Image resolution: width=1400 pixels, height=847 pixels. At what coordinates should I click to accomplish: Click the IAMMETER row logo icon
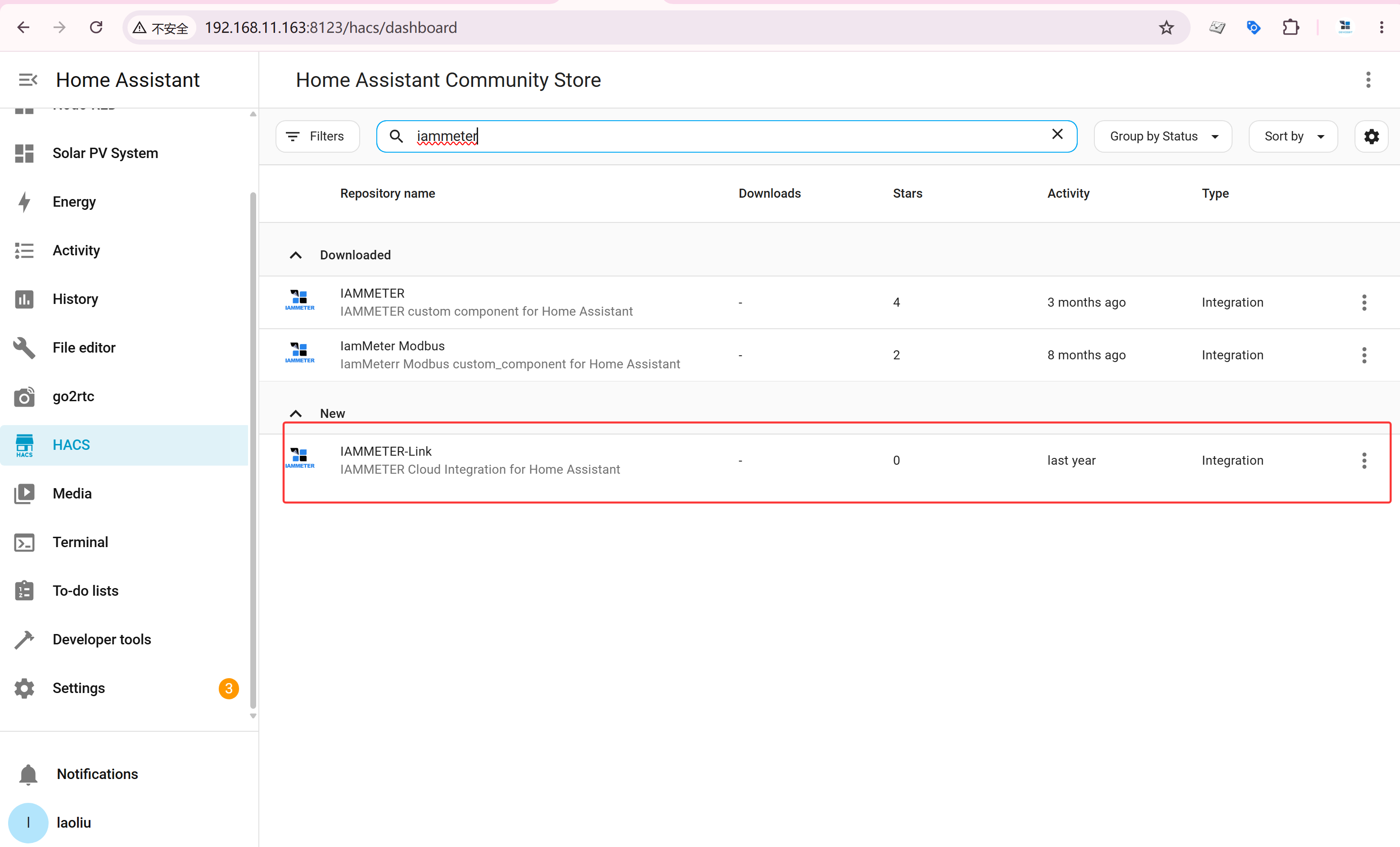click(x=299, y=300)
